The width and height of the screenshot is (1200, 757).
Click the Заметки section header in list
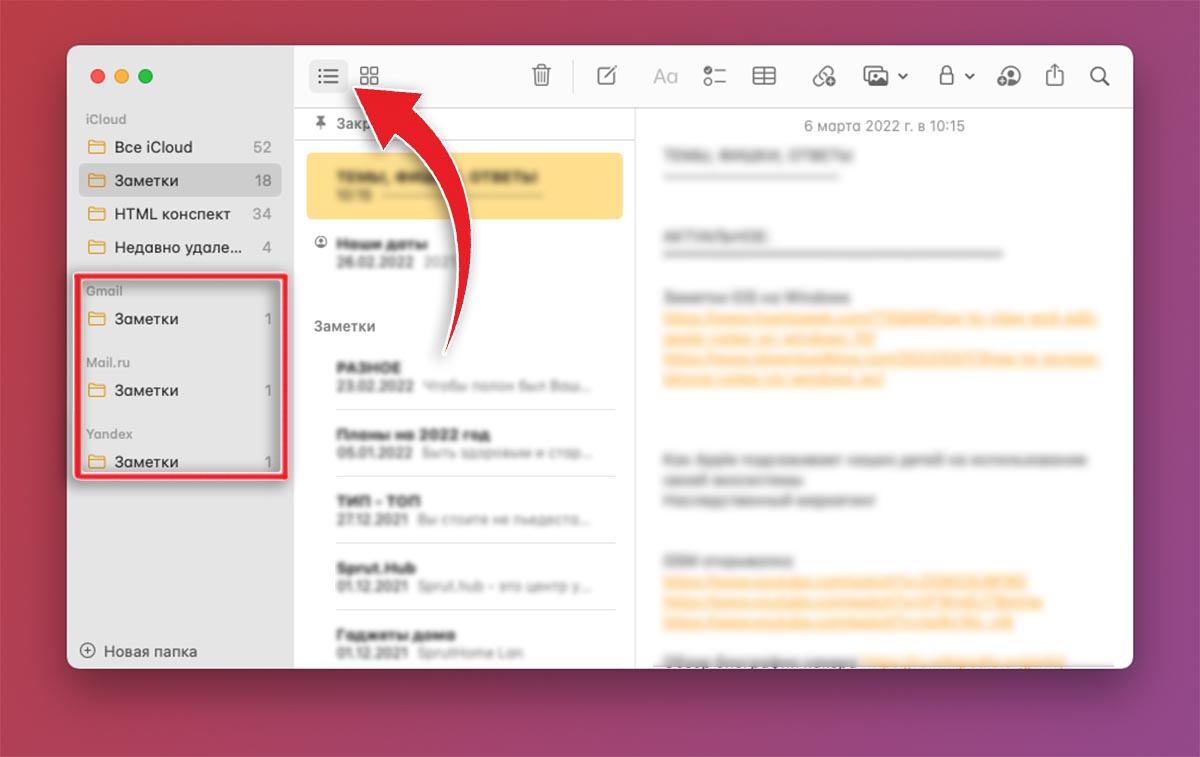tap(344, 326)
